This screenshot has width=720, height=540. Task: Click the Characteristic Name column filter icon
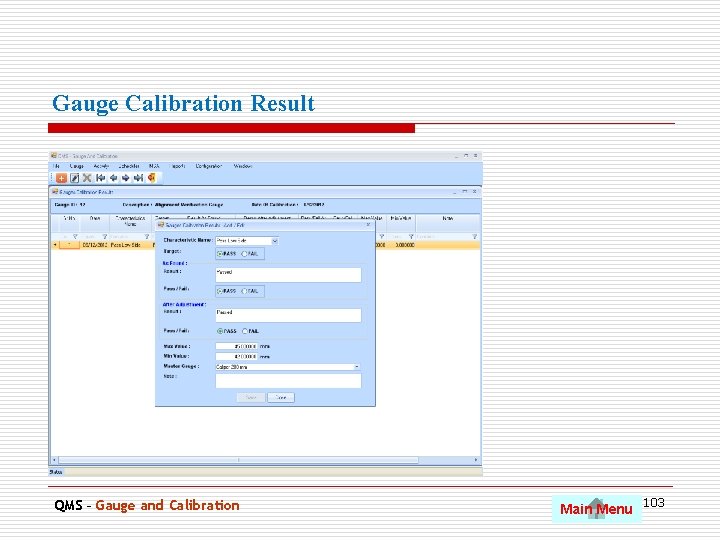click(147, 236)
